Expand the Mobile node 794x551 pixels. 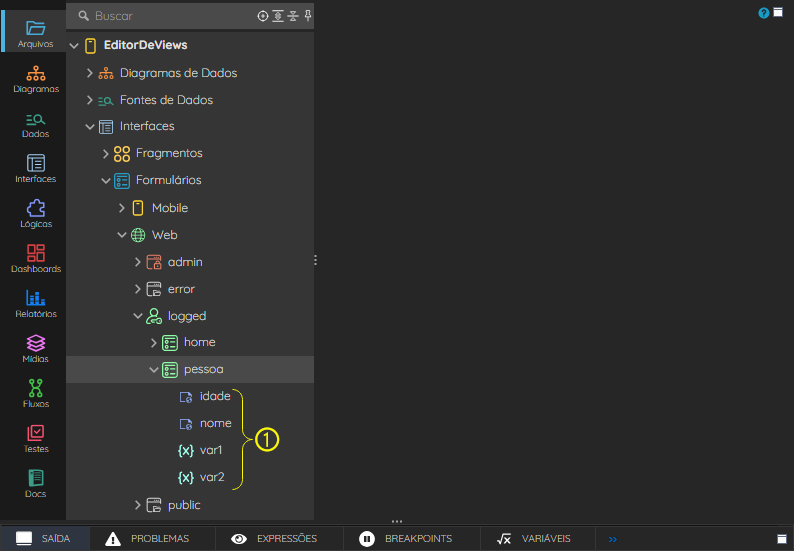(x=122, y=208)
